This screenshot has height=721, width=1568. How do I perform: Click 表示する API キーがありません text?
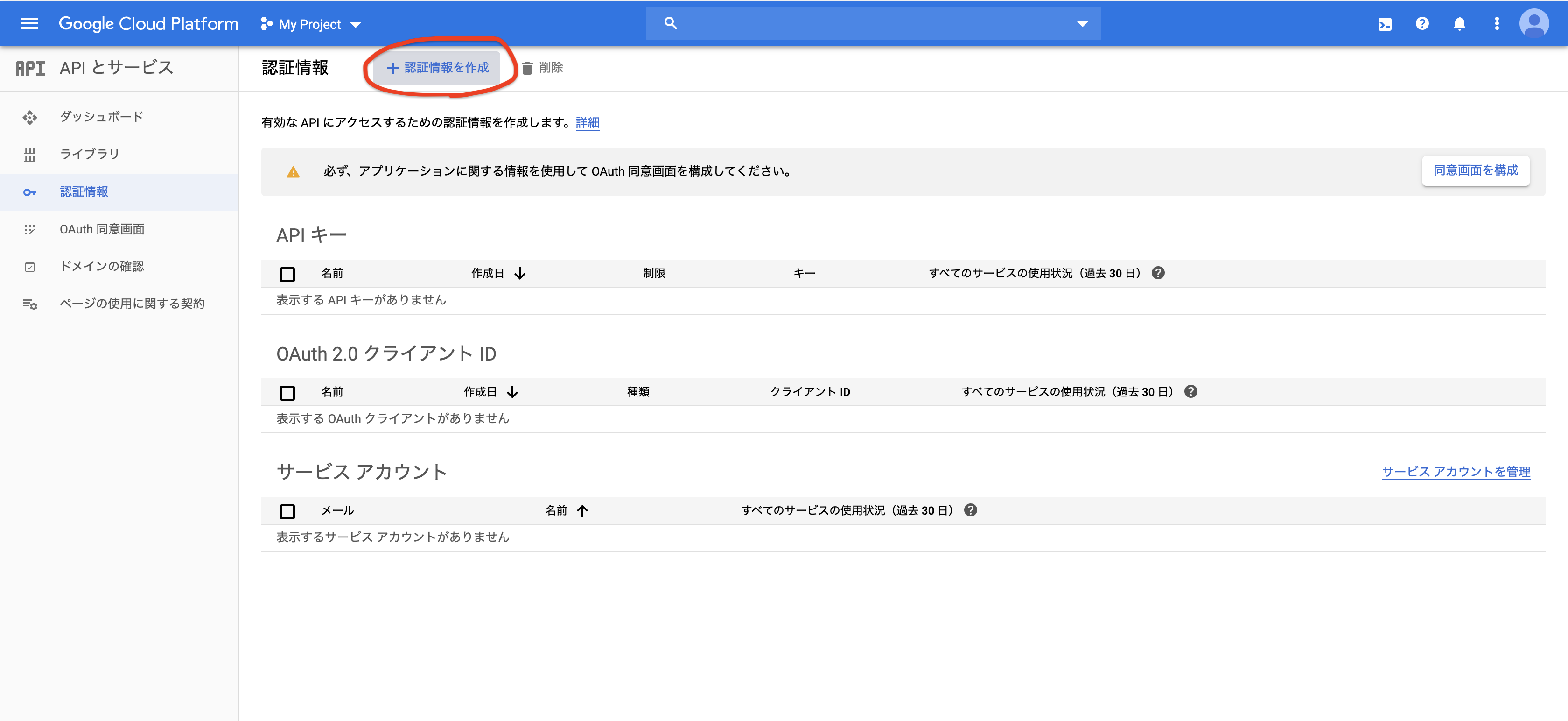pyautogui.click(x=362, y=300)
